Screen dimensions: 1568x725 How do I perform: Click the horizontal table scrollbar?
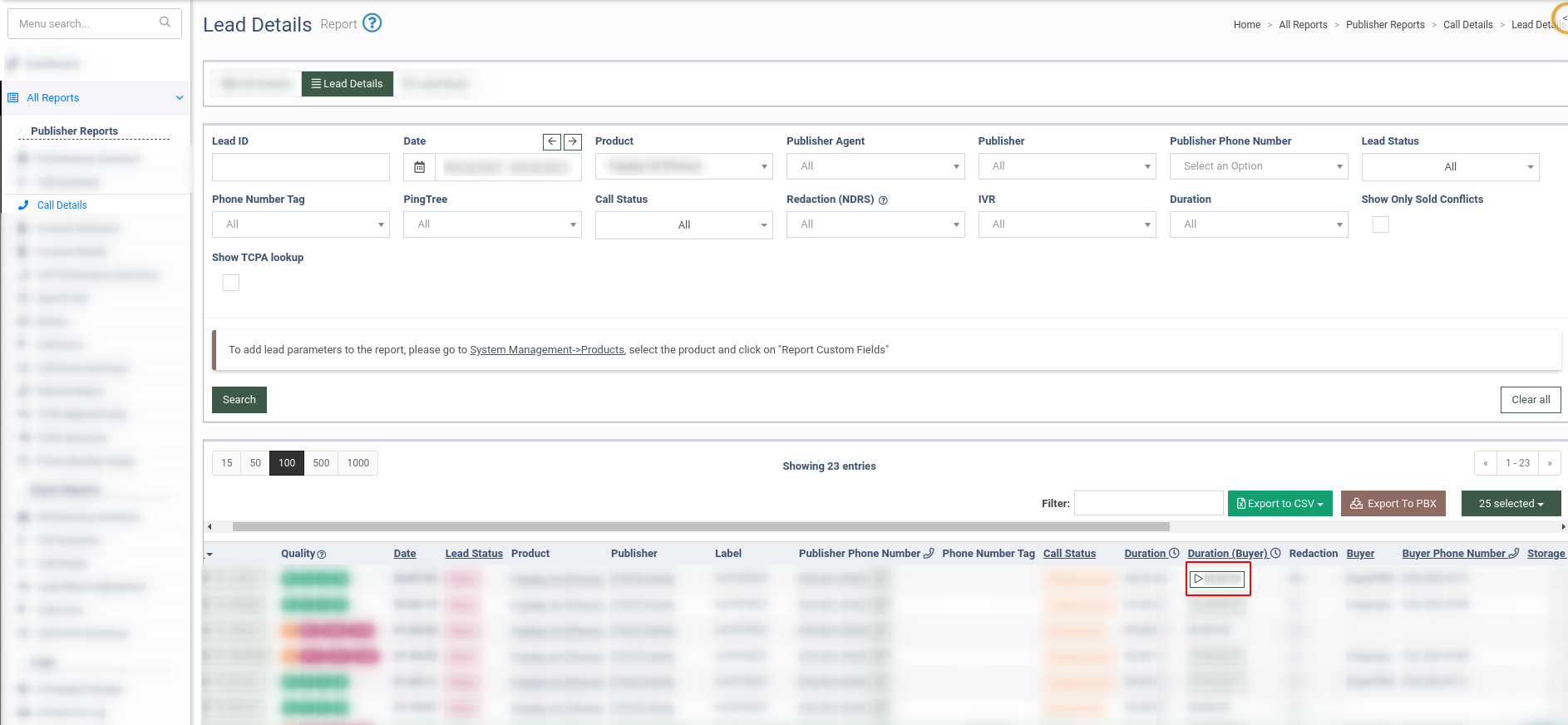click(700, 526)
